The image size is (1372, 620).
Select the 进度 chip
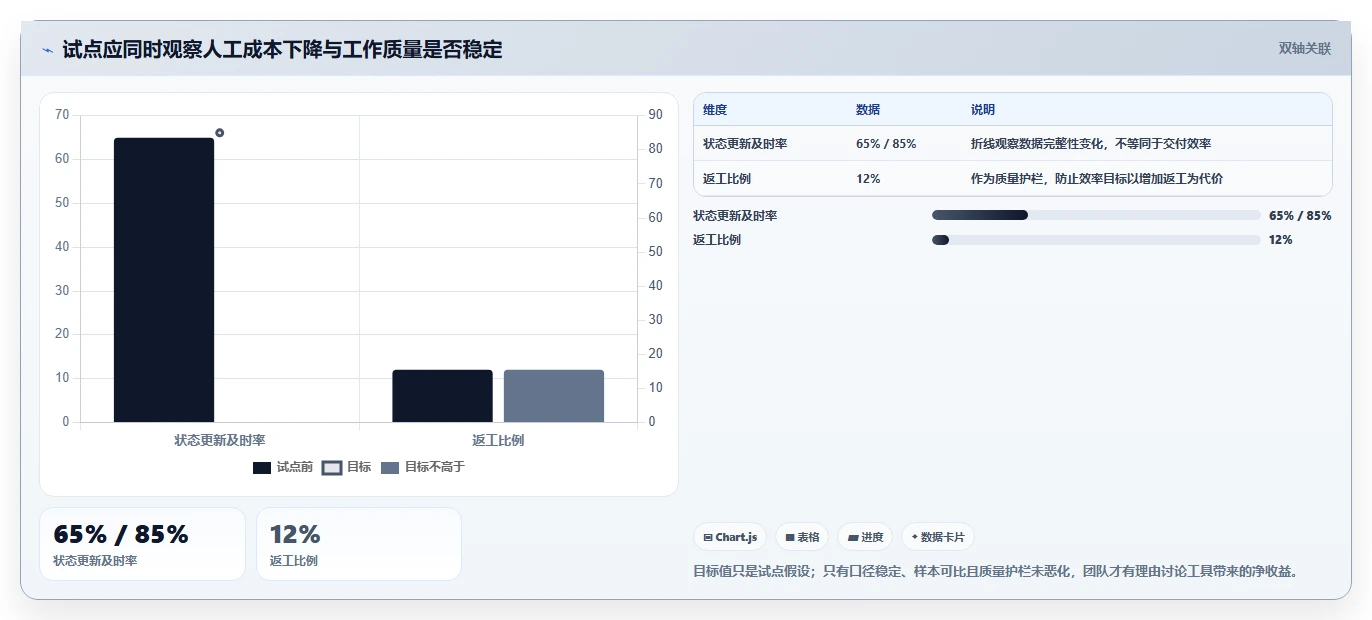click(x=865, y=537)
